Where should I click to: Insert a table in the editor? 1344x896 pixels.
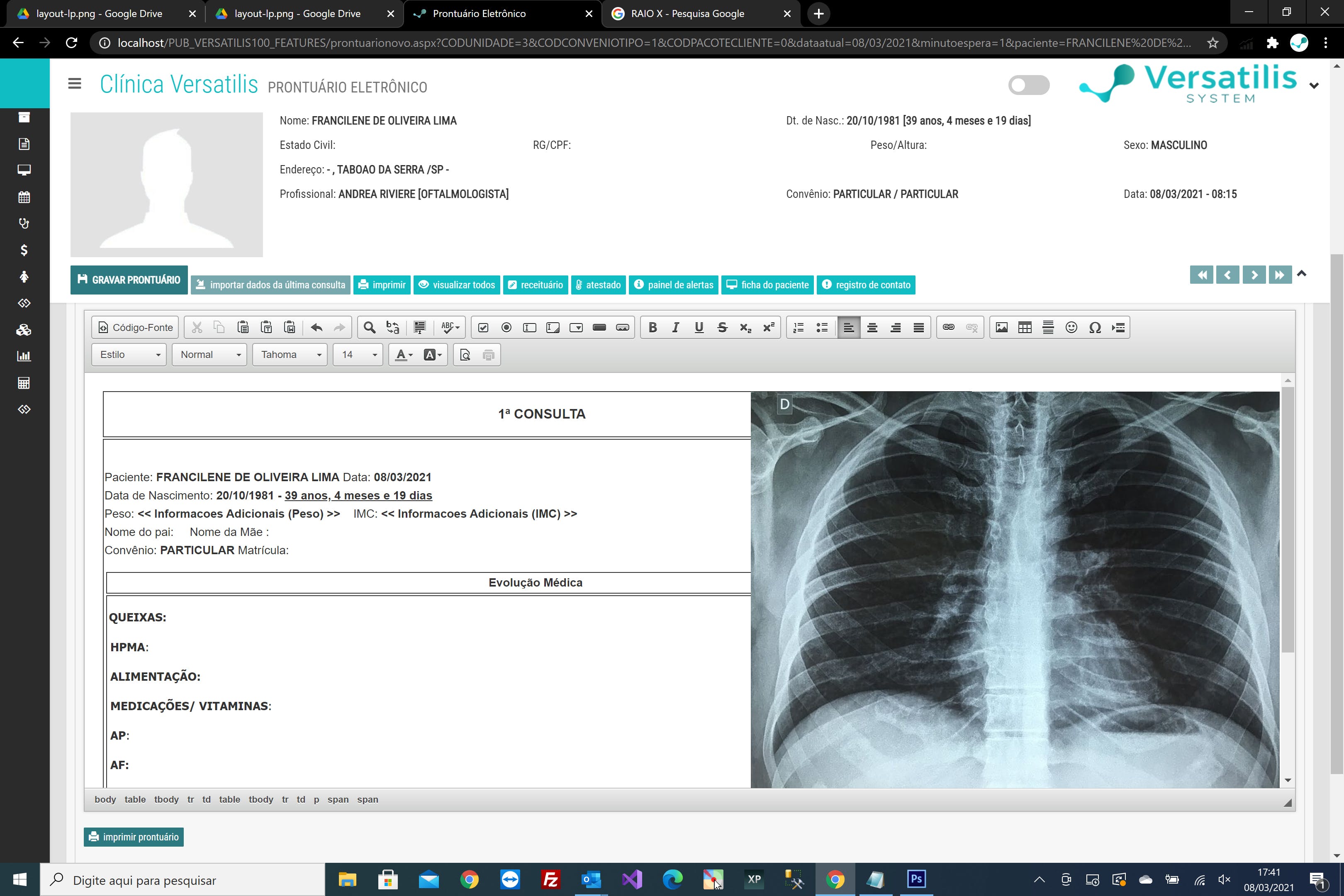click(x=1025, y=327)
